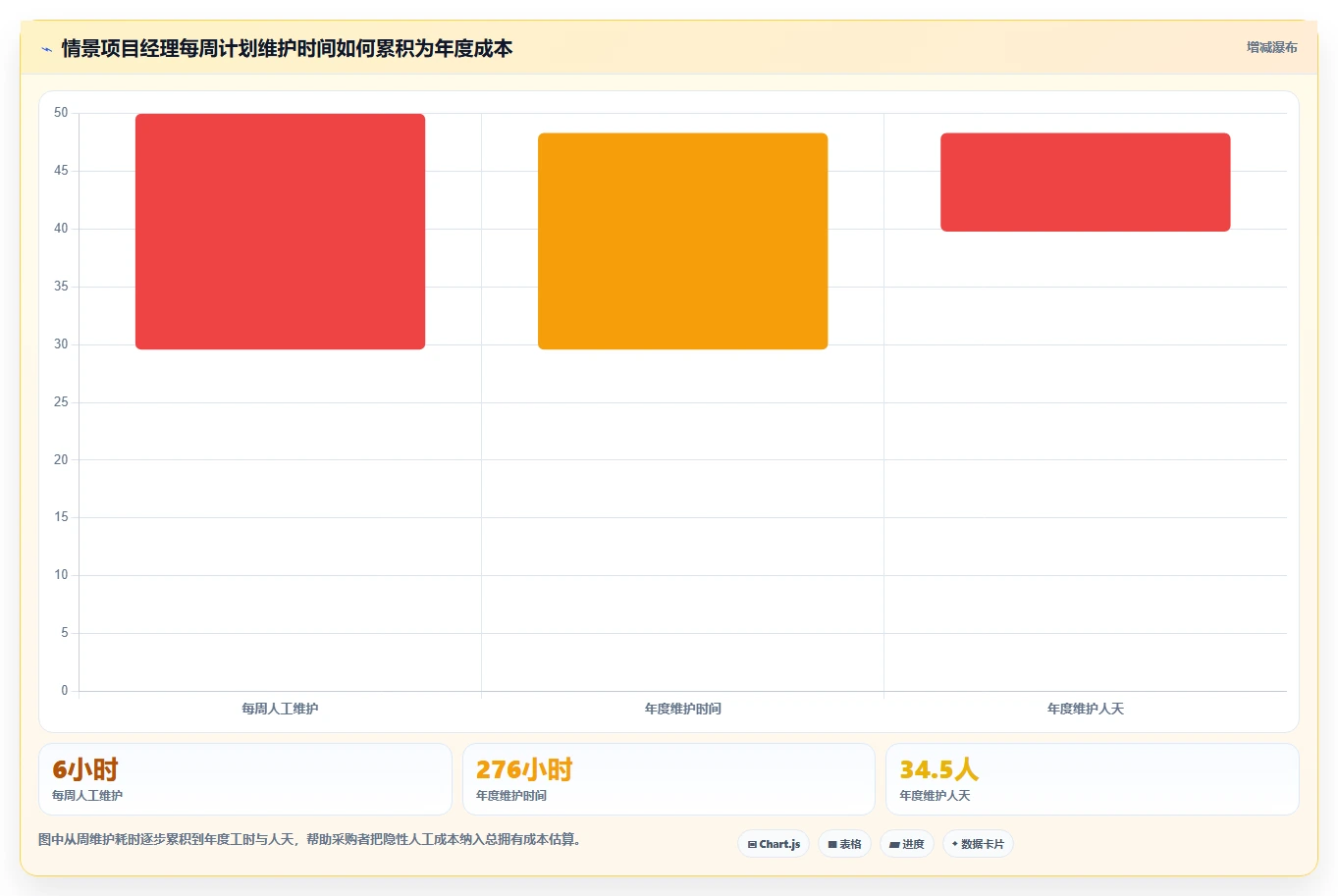
Task: Click the caption text starting with 图中从周维护耗时
Action: (309, 840)
